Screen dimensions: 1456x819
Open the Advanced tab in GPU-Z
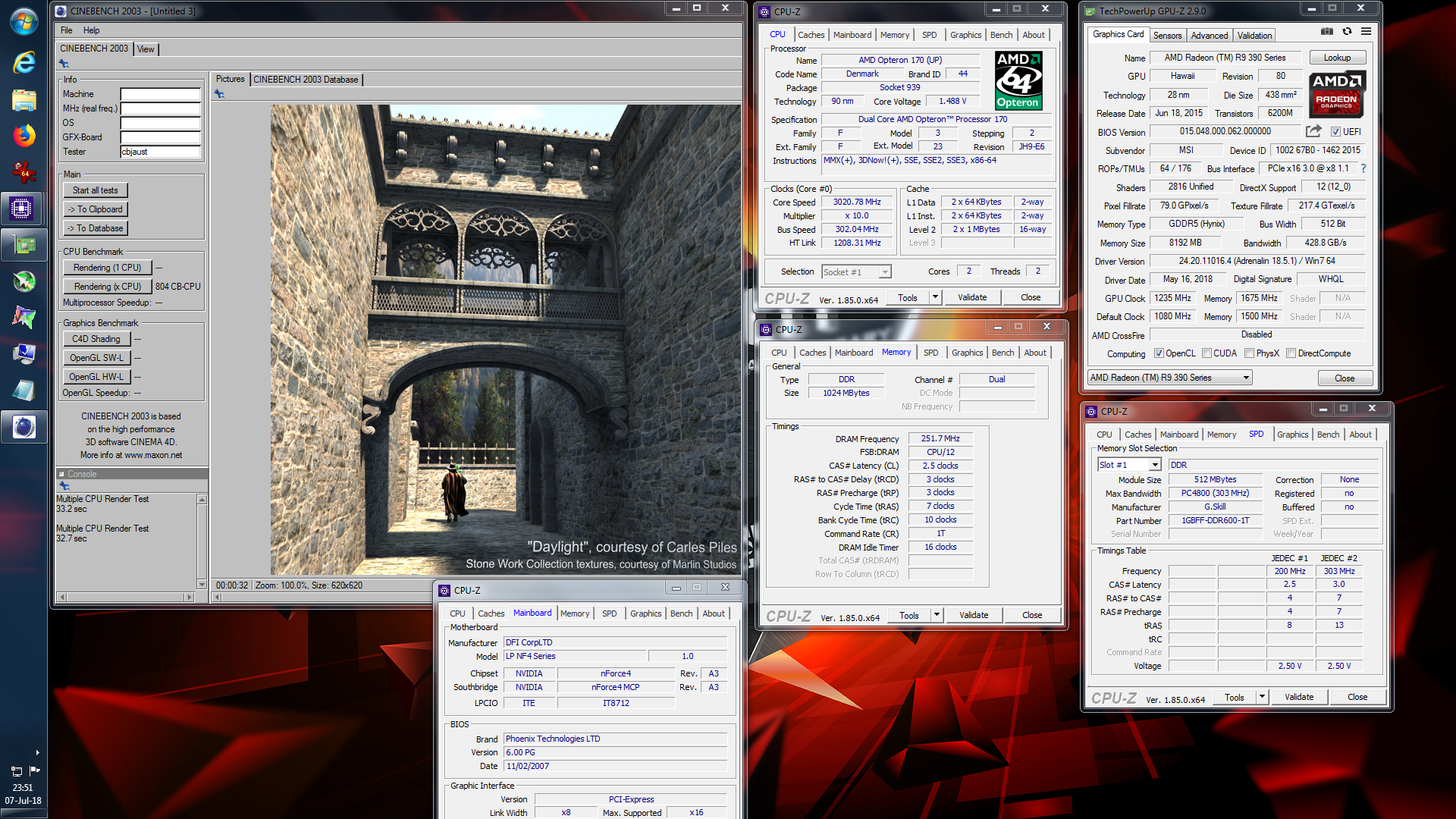click(x=1209, y=35)
